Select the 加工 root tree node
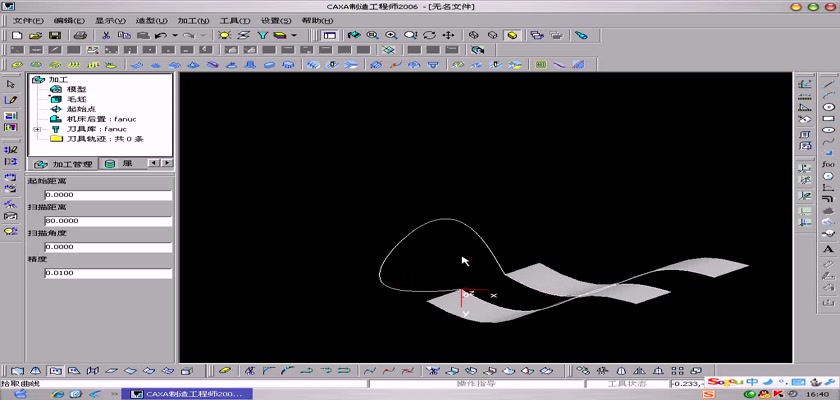This screenshot has width=840, height=400. click(58, 79)
